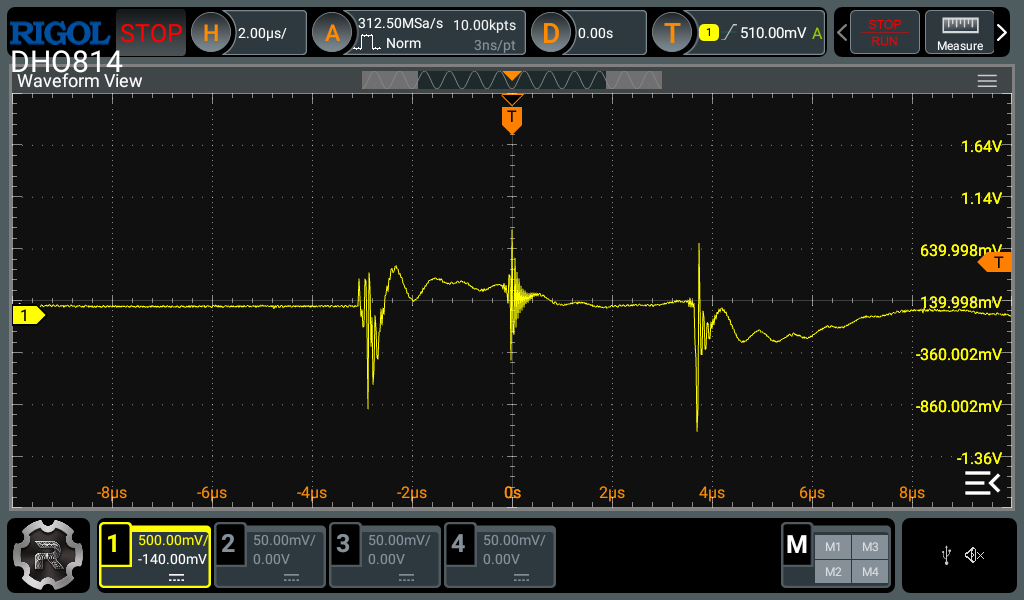Open Waveform View hamburger menu
The image size is (1024, 600).
(987, 81)
